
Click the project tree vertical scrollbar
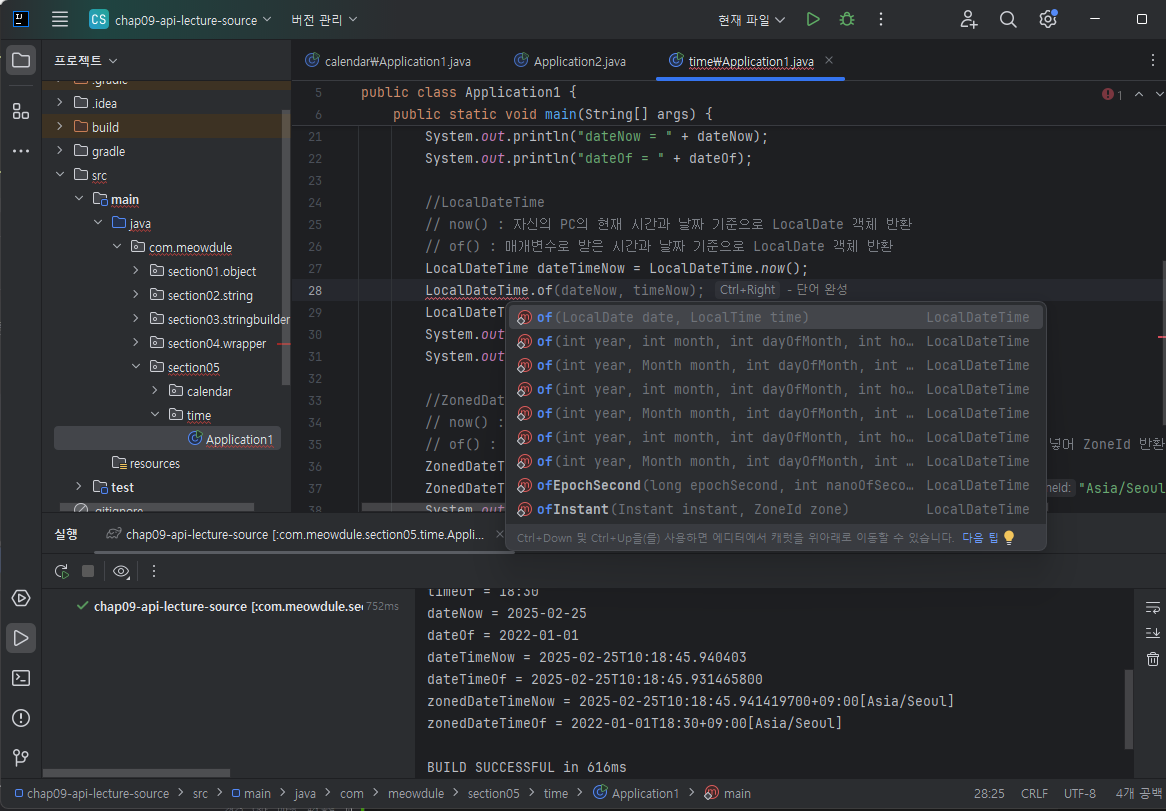point(286,248)
